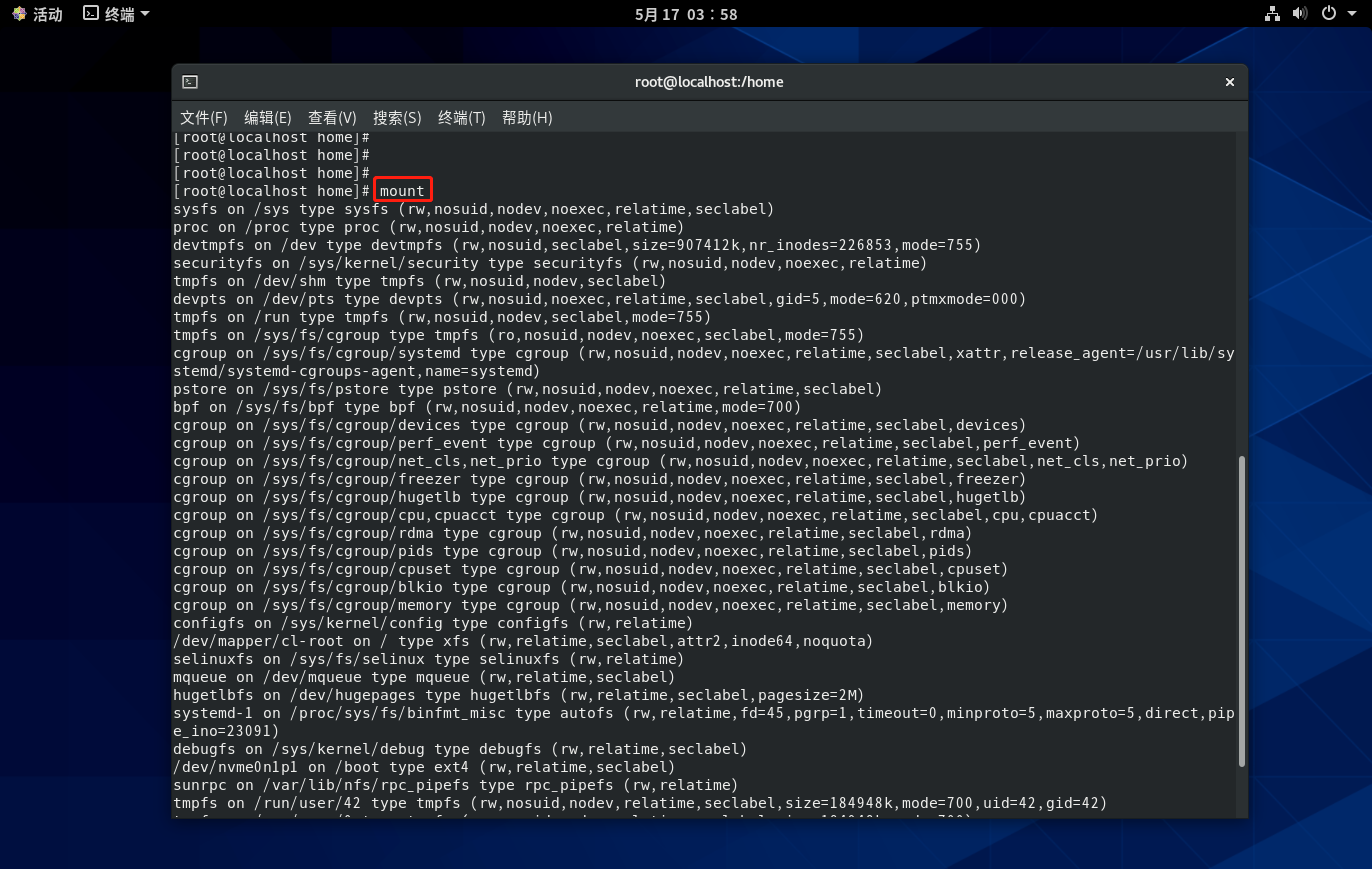Image resolution: width=1372 pixels, height=869 pixels.
Task: Click the power icon in top bar
Action: pos(1329,14)
